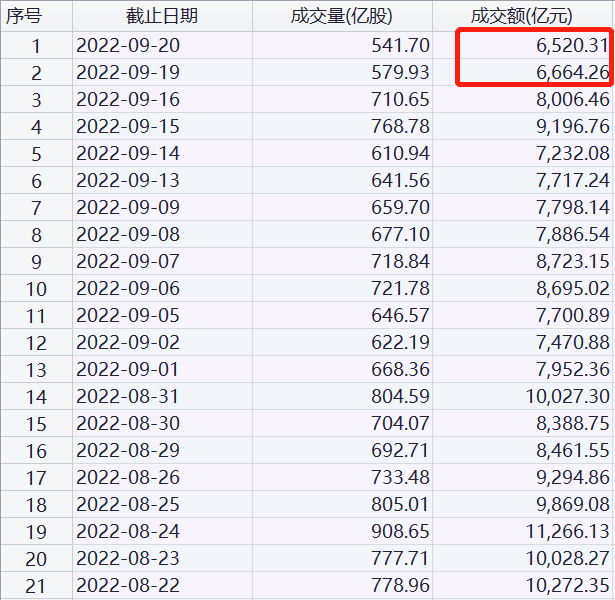Click turnover value 11,266.13
Viewport: 615px width, 600px height.
[568, 531]
